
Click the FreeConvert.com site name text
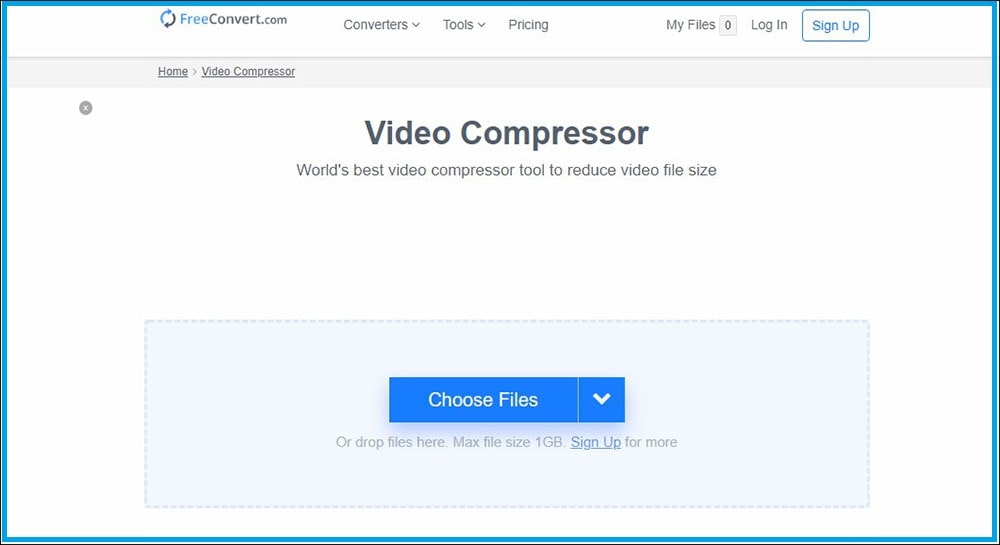(x=233, y=19)
